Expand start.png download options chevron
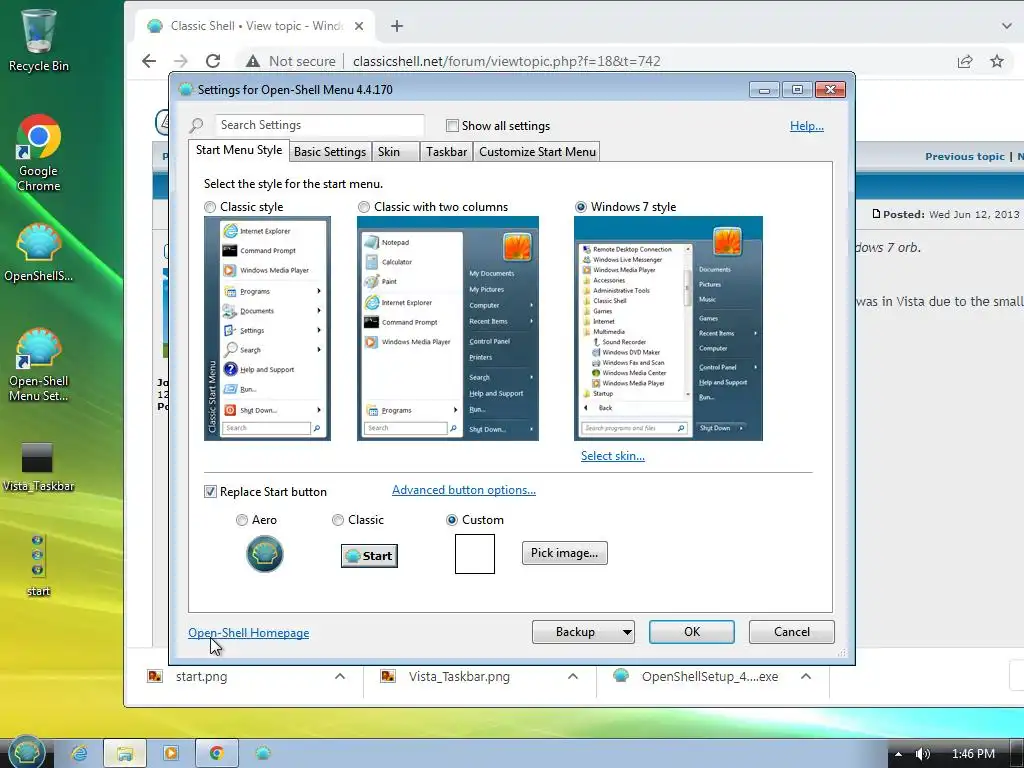Screen dimensions: 1024x768 [340, 677]
